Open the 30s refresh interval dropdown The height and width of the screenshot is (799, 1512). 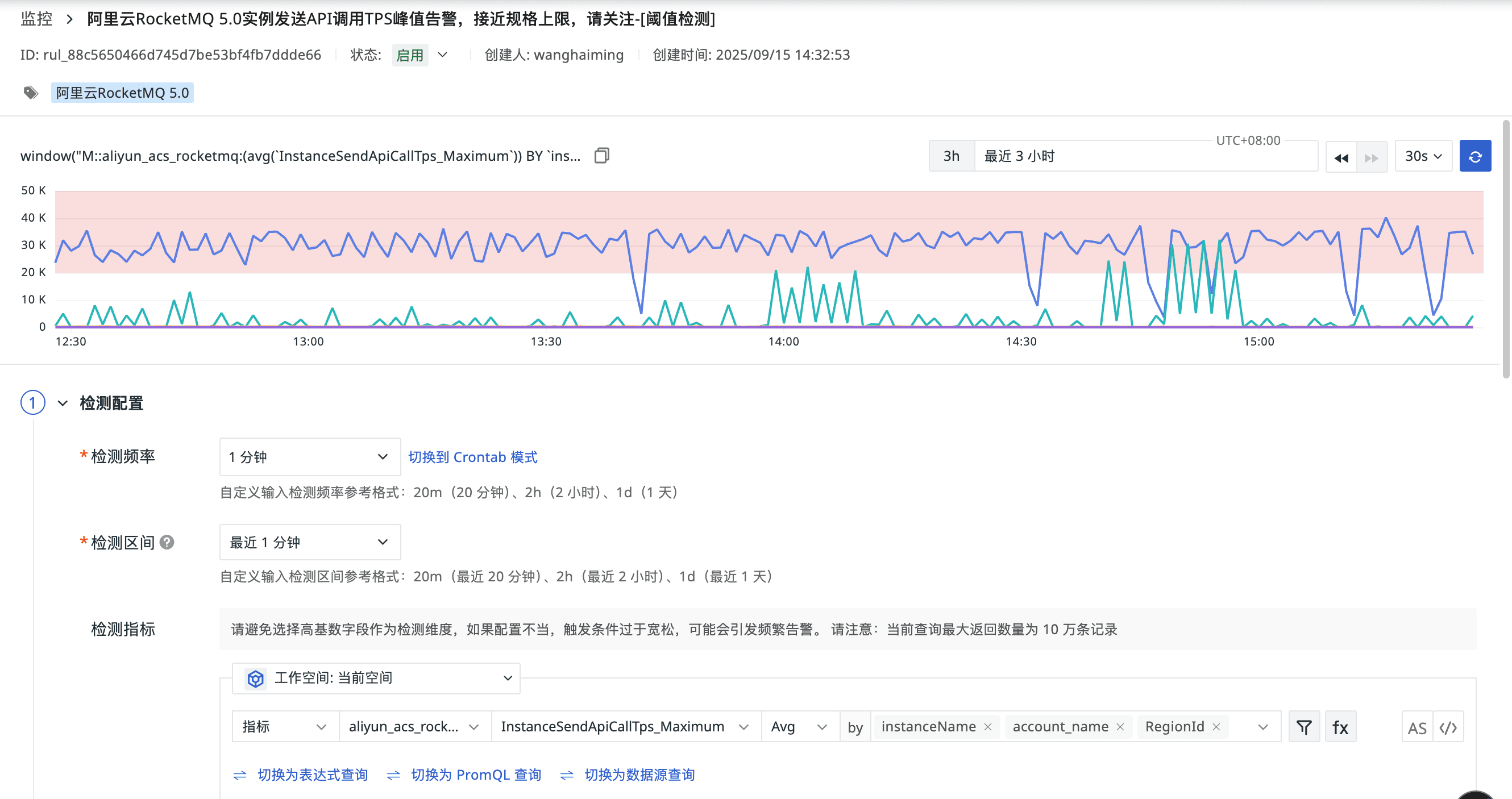point(1423,156)
